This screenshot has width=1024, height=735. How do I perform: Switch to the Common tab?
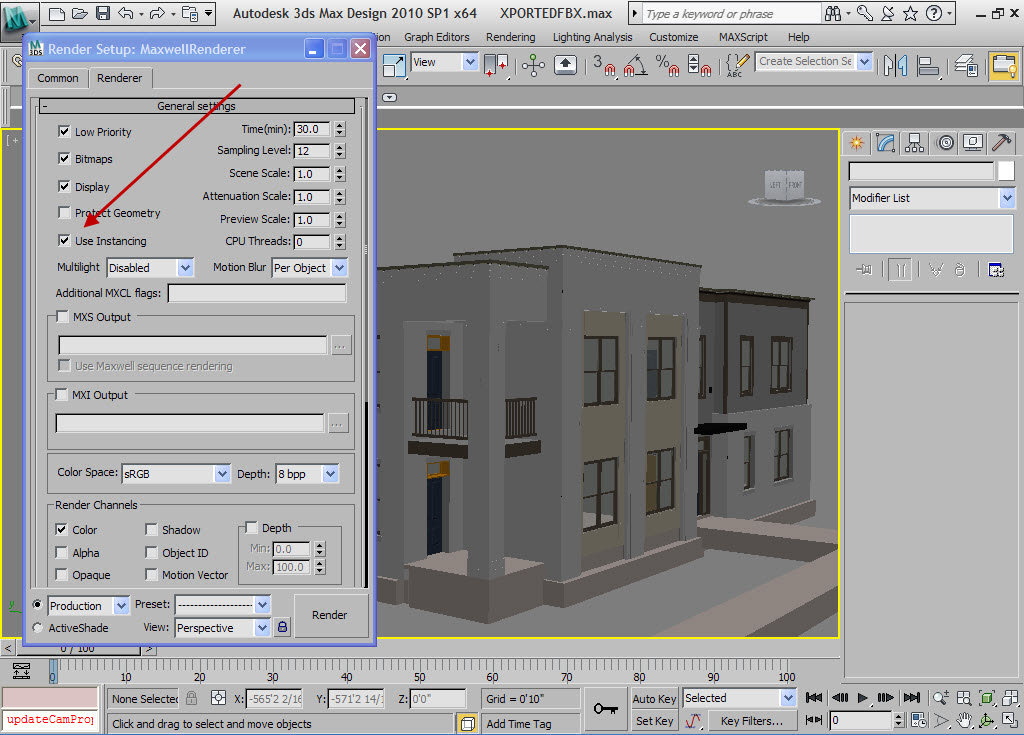pos(57,77)
